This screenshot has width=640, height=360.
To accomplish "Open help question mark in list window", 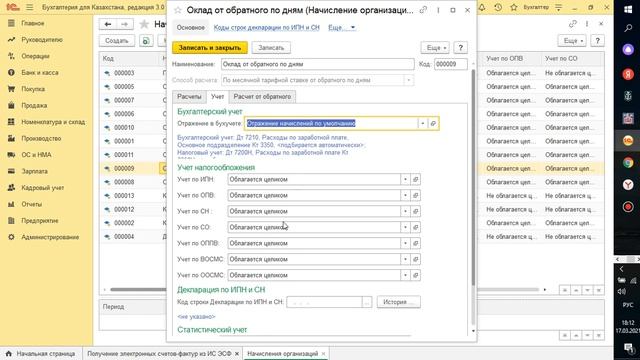I will (x=598, y=41).
